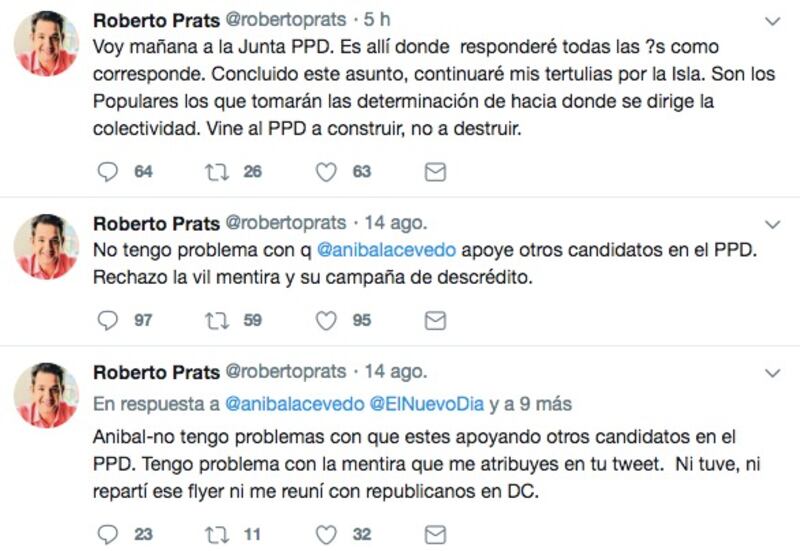
Task: Like the Junta PPD tweet
Action: click(x=326, y=172)
